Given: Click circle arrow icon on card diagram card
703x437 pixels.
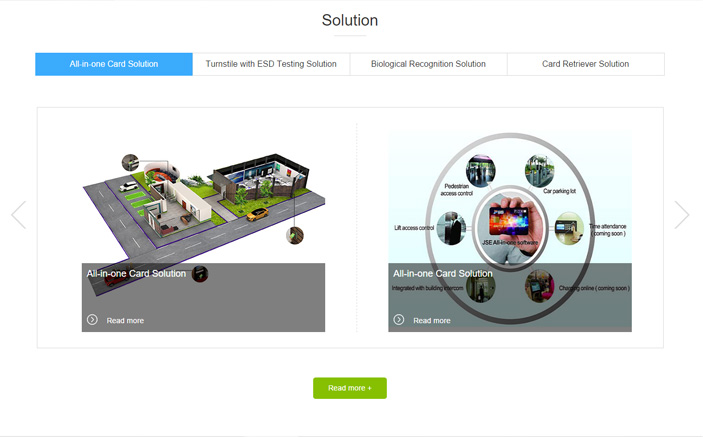Looking at the screenshot, I should 399,320.
